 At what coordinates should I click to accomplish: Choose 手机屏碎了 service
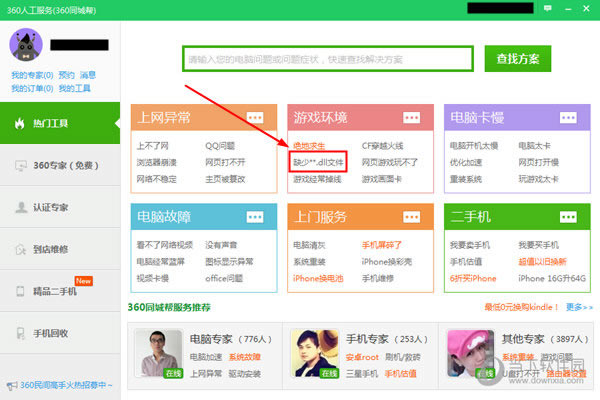[x=382, y=245]
